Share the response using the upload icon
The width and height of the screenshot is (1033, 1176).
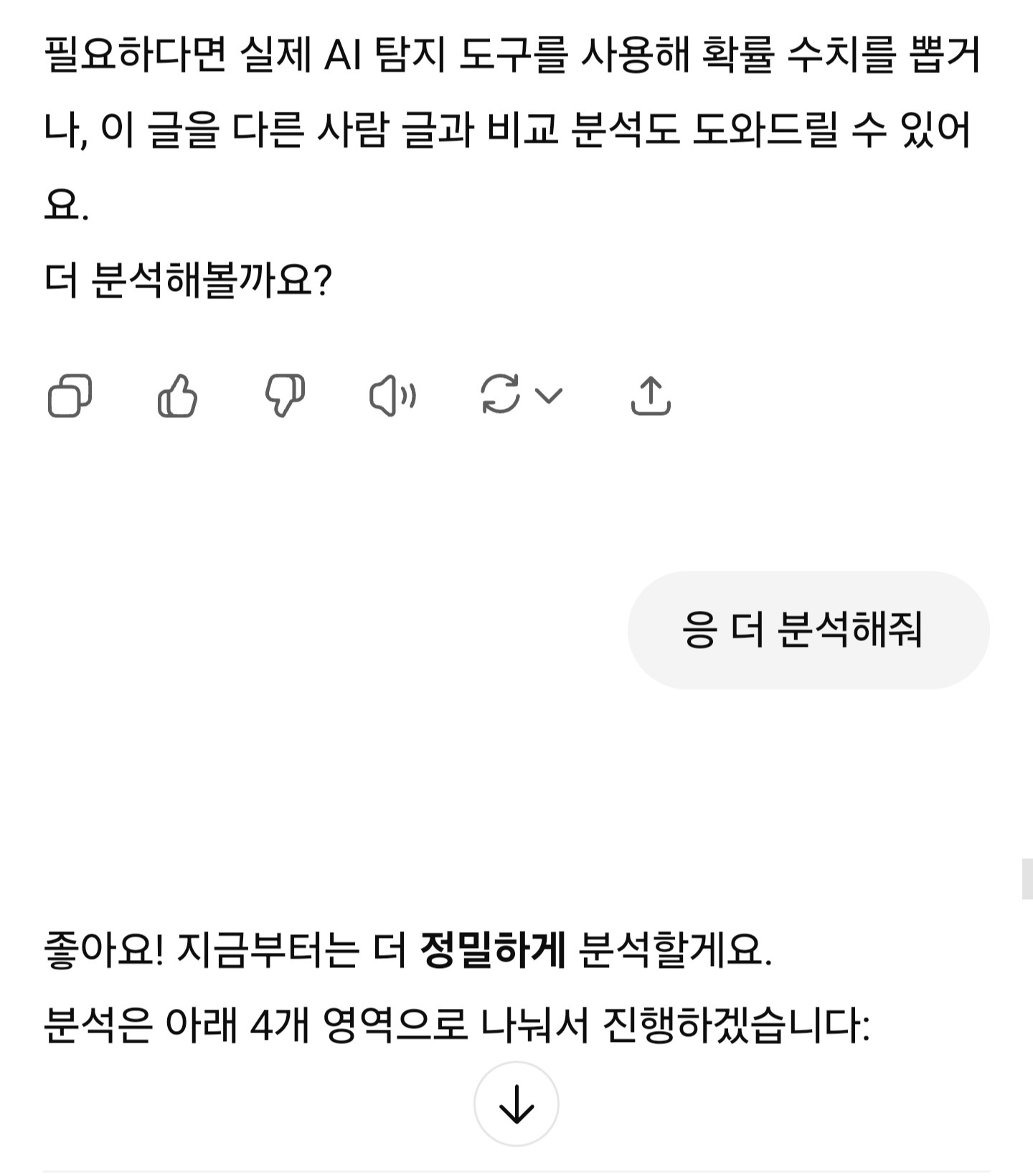[x=651, y=395]
